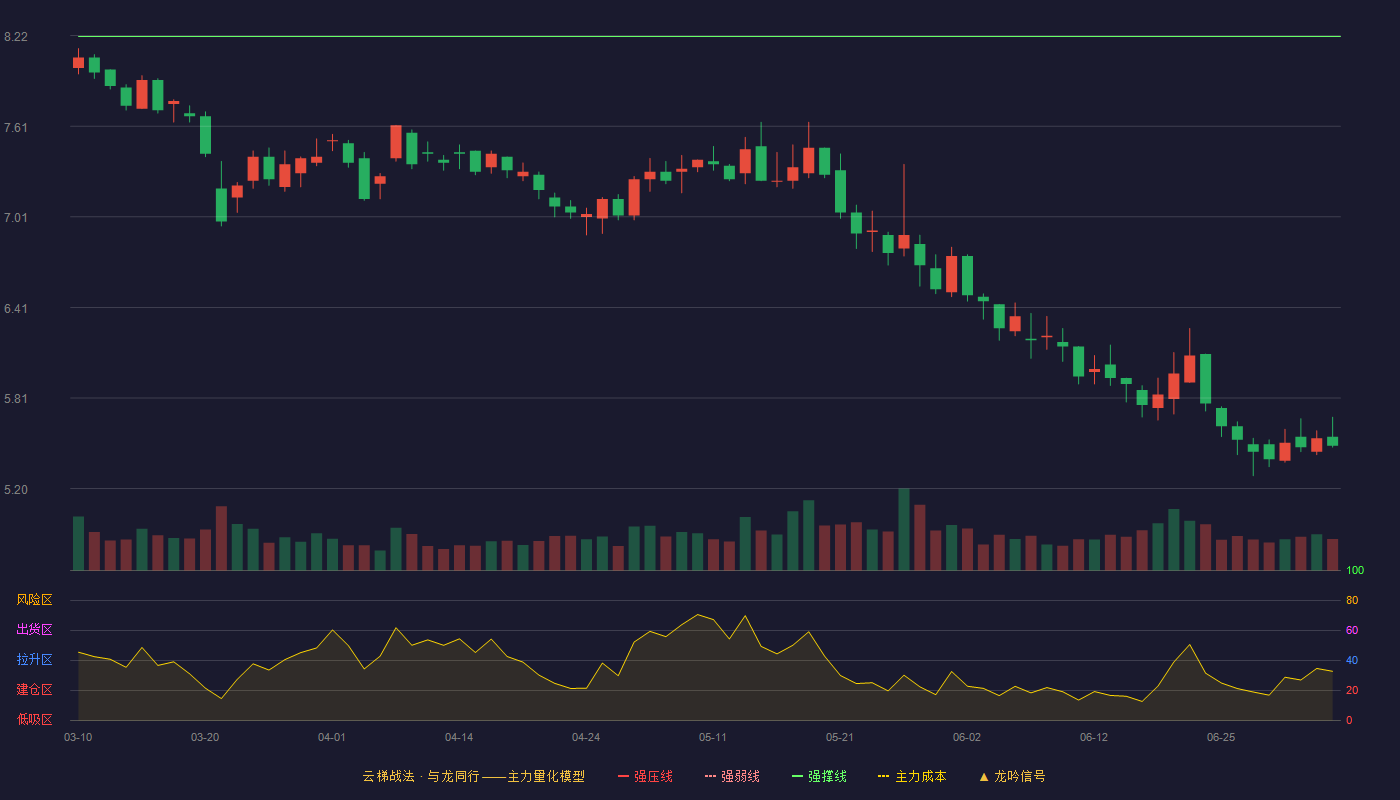Screen dimensions: 1400x800
Task: Click the 40 indicator scale label
Action: click(1352, 660)
